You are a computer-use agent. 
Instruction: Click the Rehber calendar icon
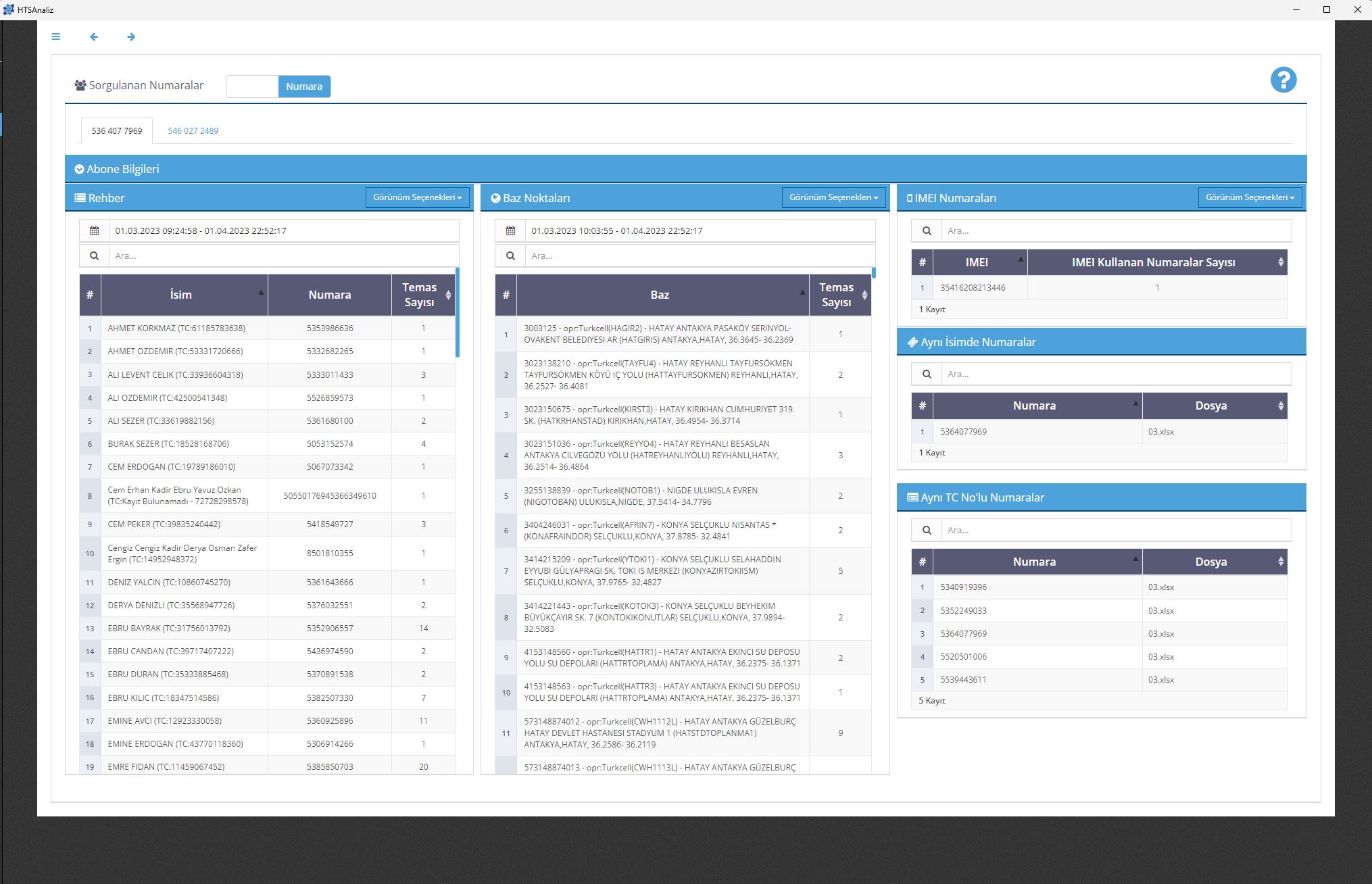point(95,230)
